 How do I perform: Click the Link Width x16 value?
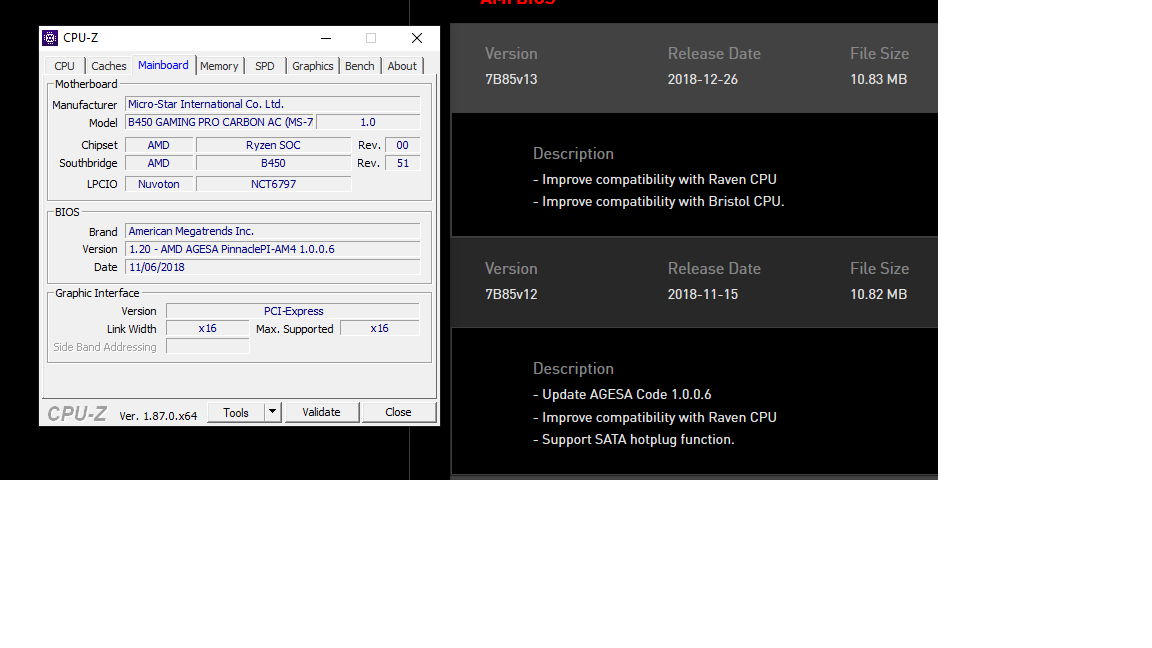click(x=207, y=328)
